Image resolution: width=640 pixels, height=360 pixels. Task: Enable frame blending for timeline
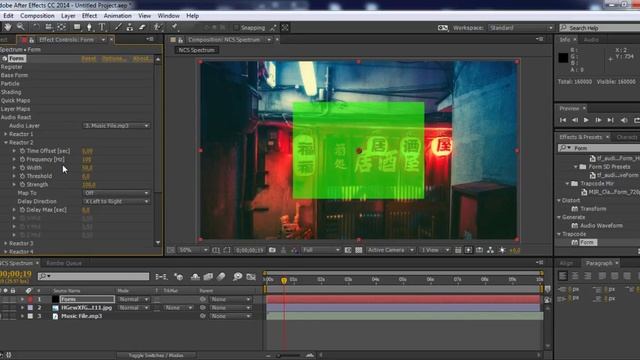point(208,277)
